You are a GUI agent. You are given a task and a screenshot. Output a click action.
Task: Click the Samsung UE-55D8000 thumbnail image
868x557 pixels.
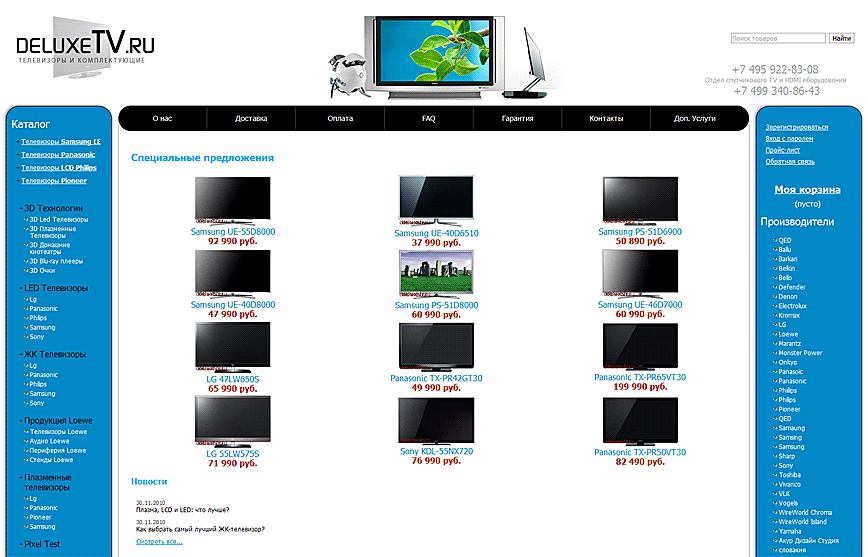pos(232,200)
